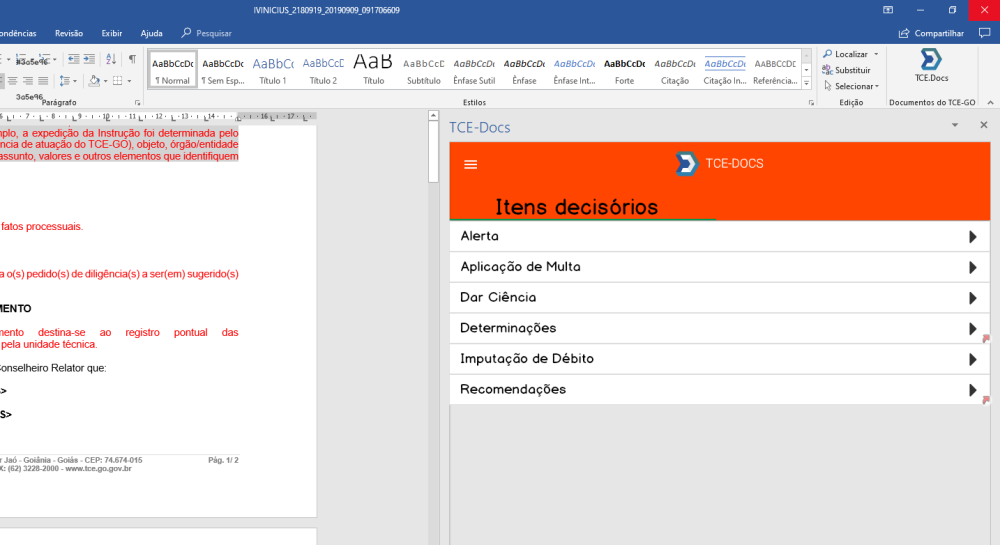Open the shading color dropdown
1000x545 pixels.
[105, 81]
